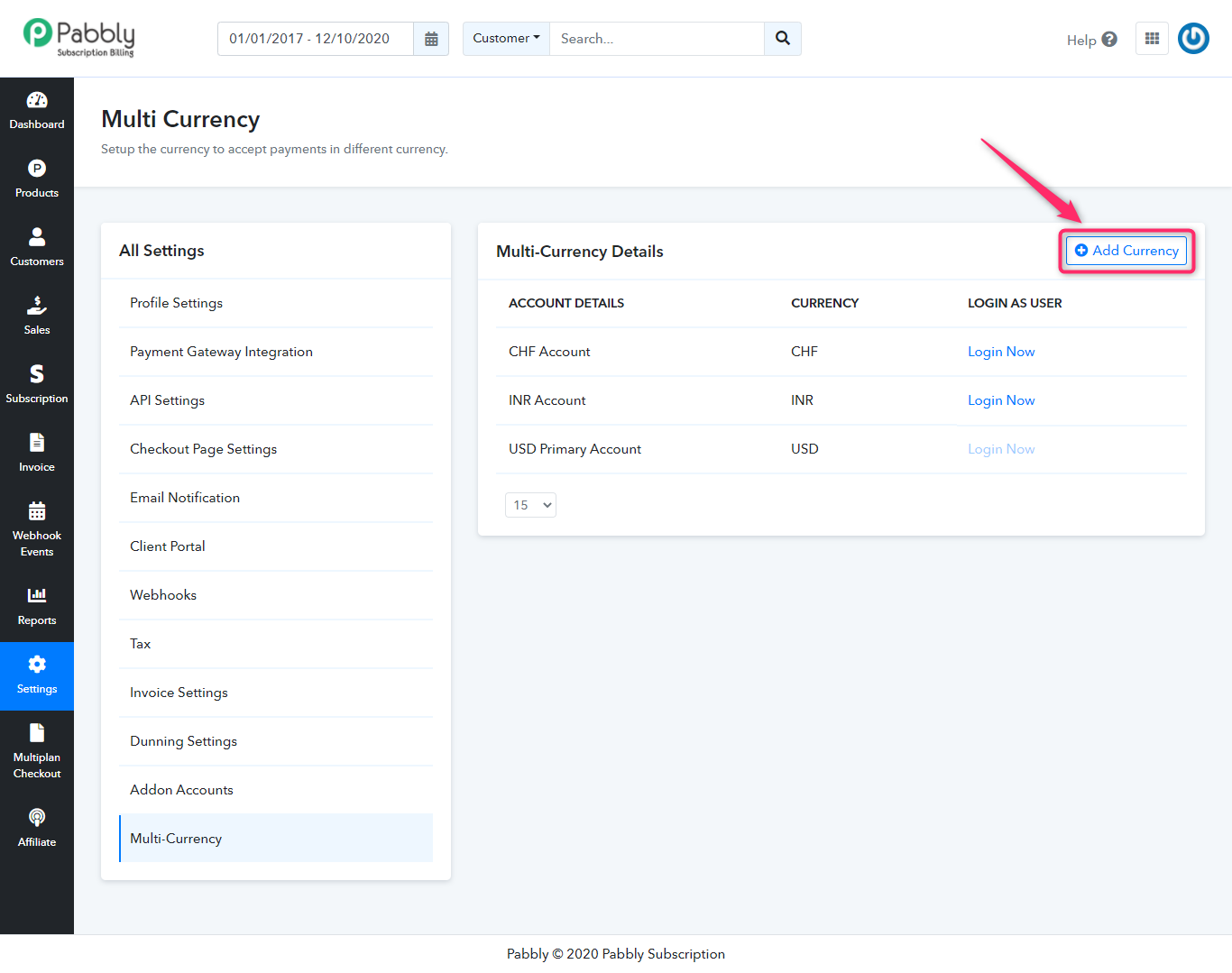Open the rows-per-page dropdown showing 15
This screenshot has width=1232, height=973.
pos(530,505)
